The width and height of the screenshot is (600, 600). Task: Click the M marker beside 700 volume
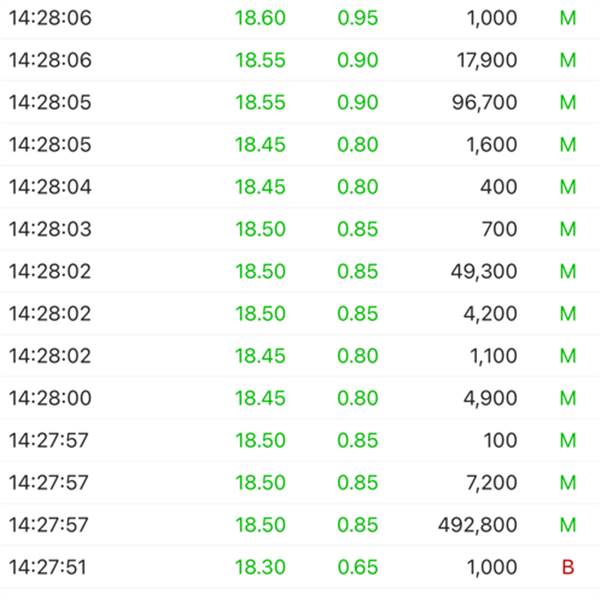(x=568, y=229)
